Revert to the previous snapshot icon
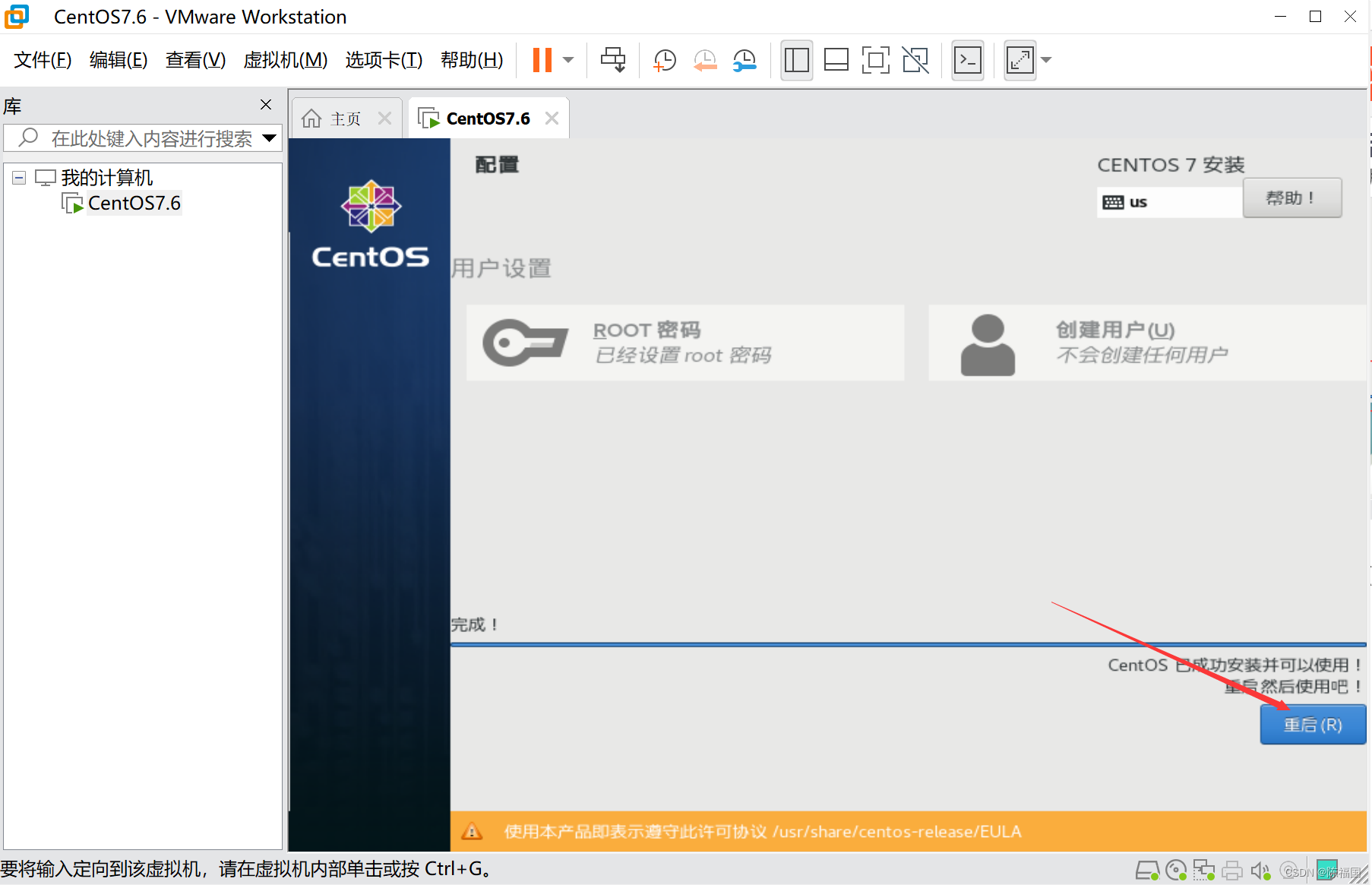 pos(705,60)
